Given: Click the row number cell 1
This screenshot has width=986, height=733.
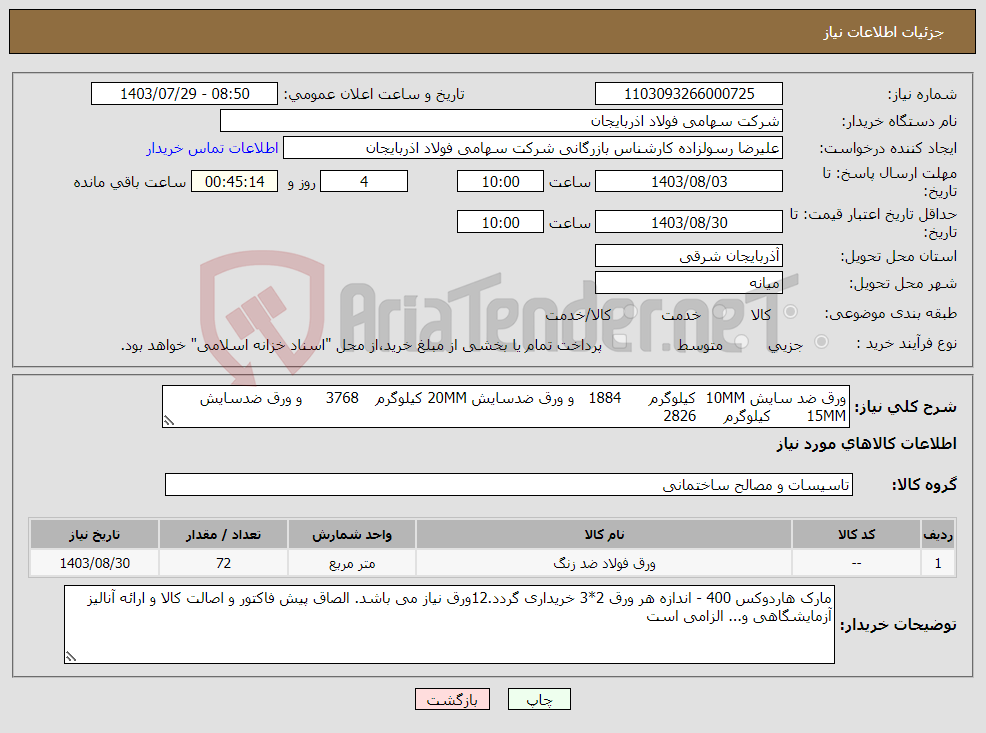Looking at the screenshot, I should point(938,563).
